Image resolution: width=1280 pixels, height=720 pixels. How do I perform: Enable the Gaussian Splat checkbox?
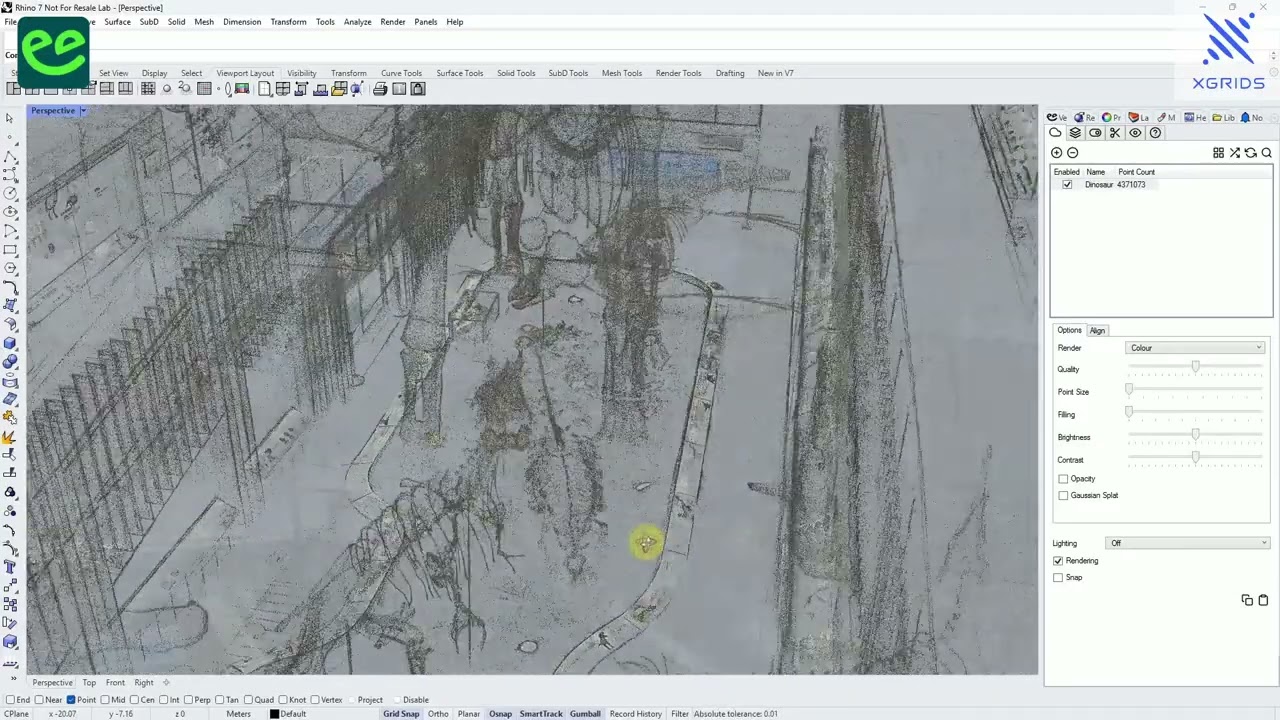coord(1063,496)
